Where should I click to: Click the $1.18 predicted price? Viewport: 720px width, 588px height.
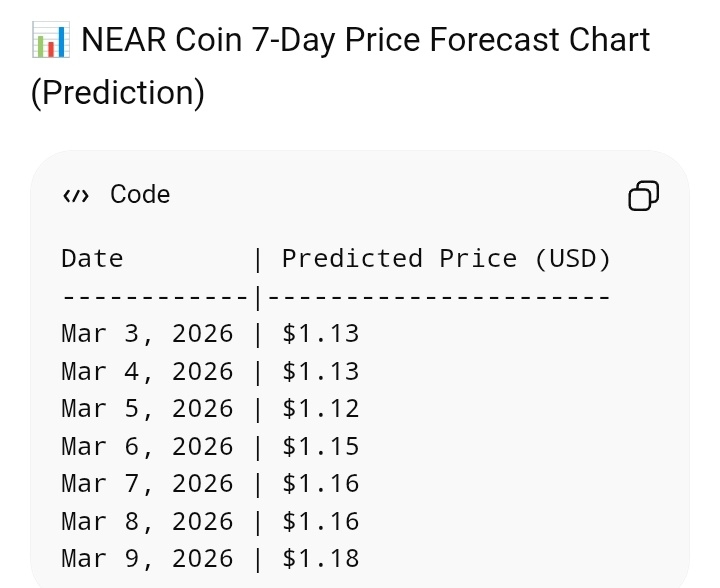[x=321, y=559]
